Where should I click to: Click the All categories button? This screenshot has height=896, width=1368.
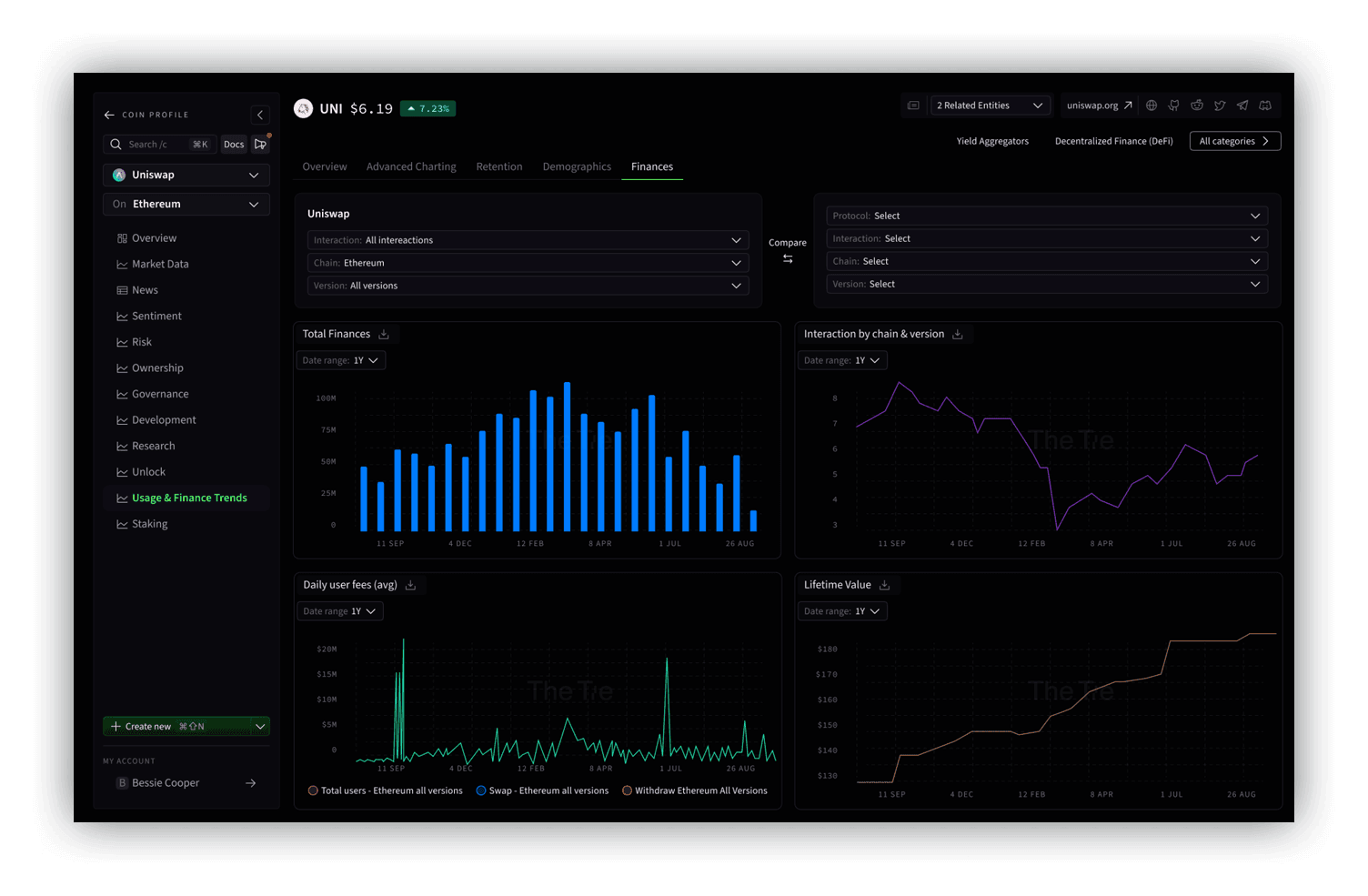pyautogui.click(x=1235, y=142)
